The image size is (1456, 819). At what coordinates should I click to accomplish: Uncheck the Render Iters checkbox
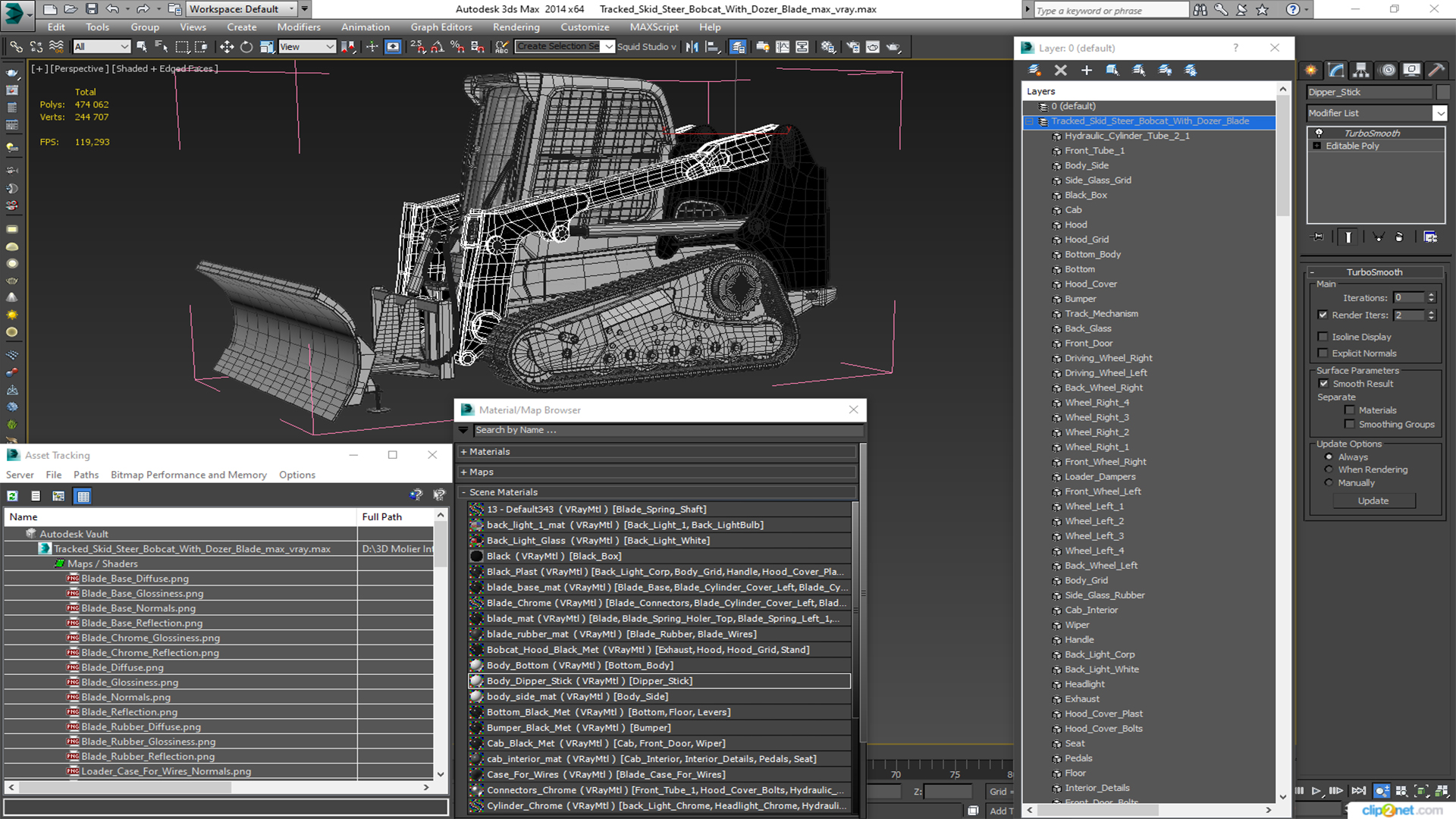pos(1323,315)
